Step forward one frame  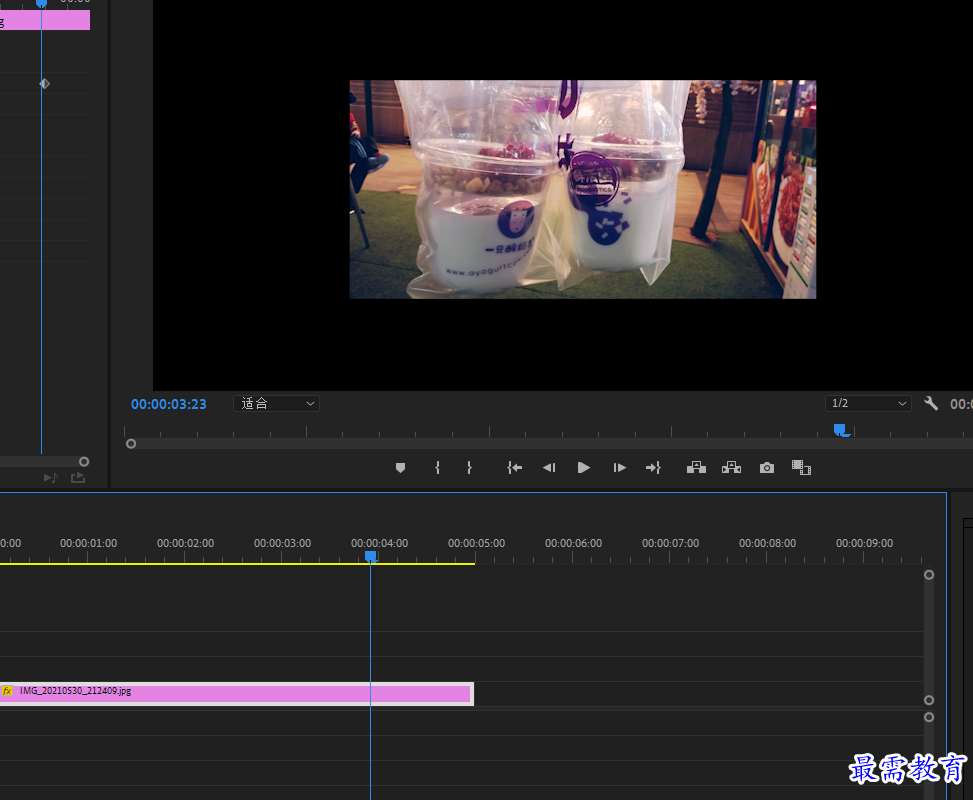click(619, 468)
